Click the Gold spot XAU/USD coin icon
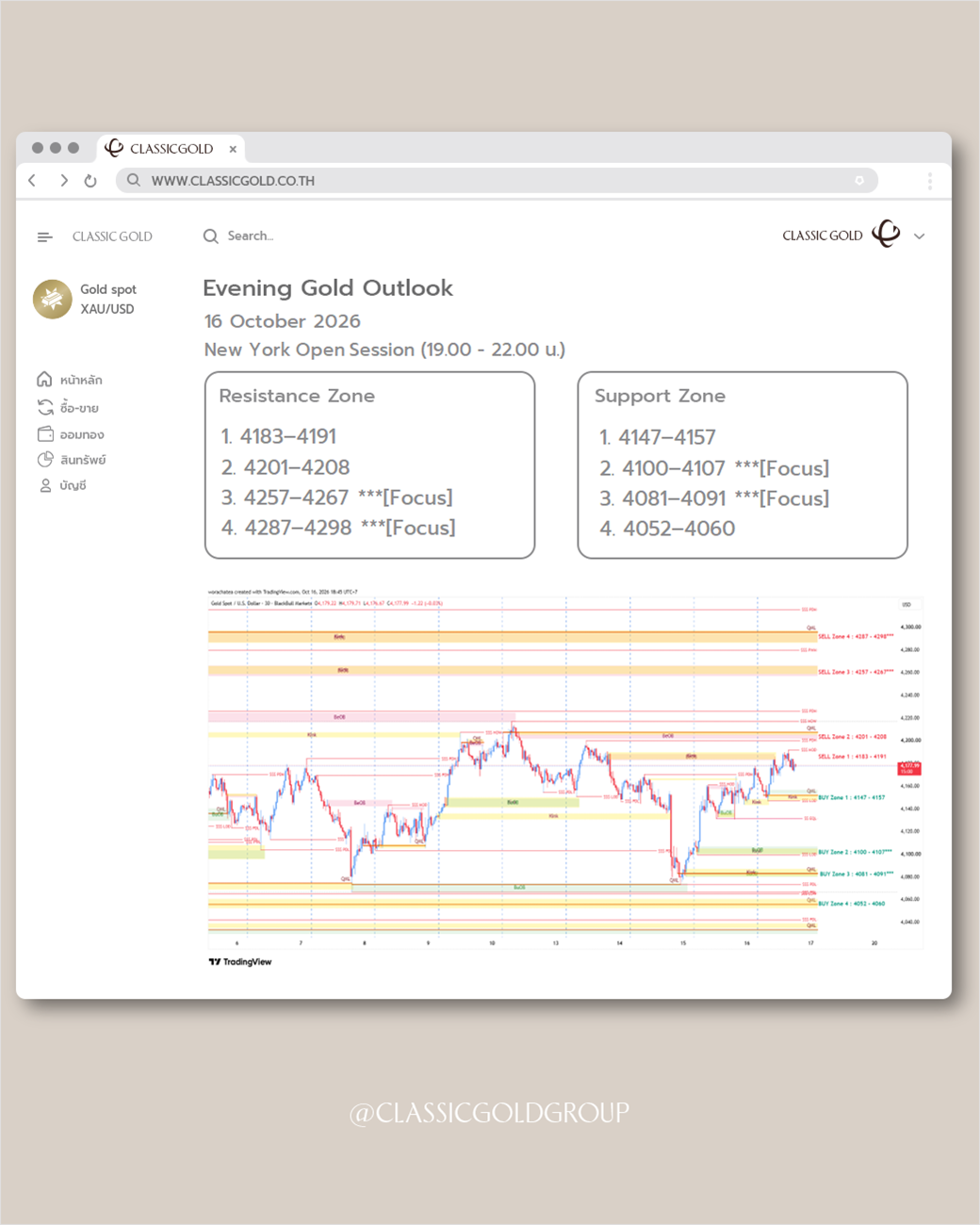Viewport: 980px width, 1225px height. [53, 299]
